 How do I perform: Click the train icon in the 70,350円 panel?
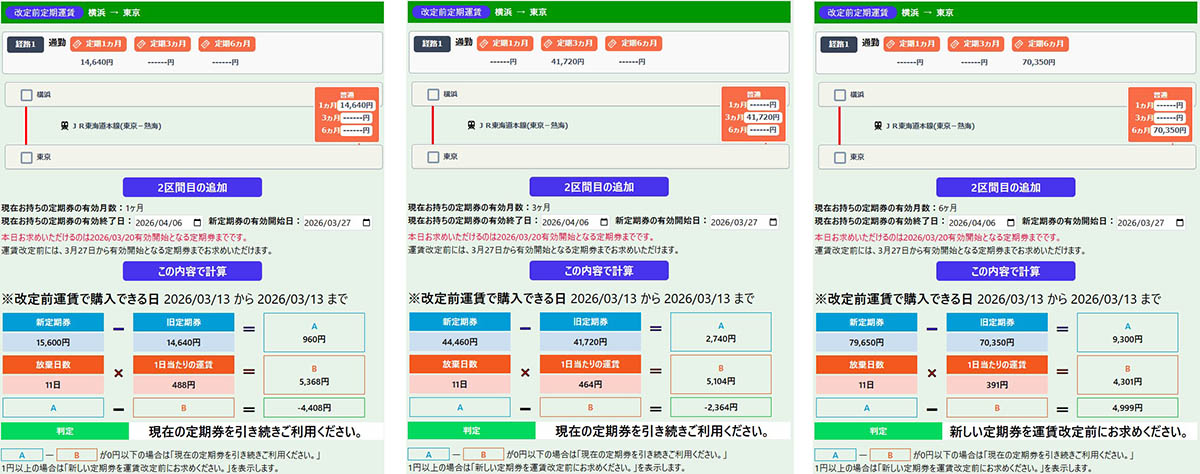[x=878, y=125]
